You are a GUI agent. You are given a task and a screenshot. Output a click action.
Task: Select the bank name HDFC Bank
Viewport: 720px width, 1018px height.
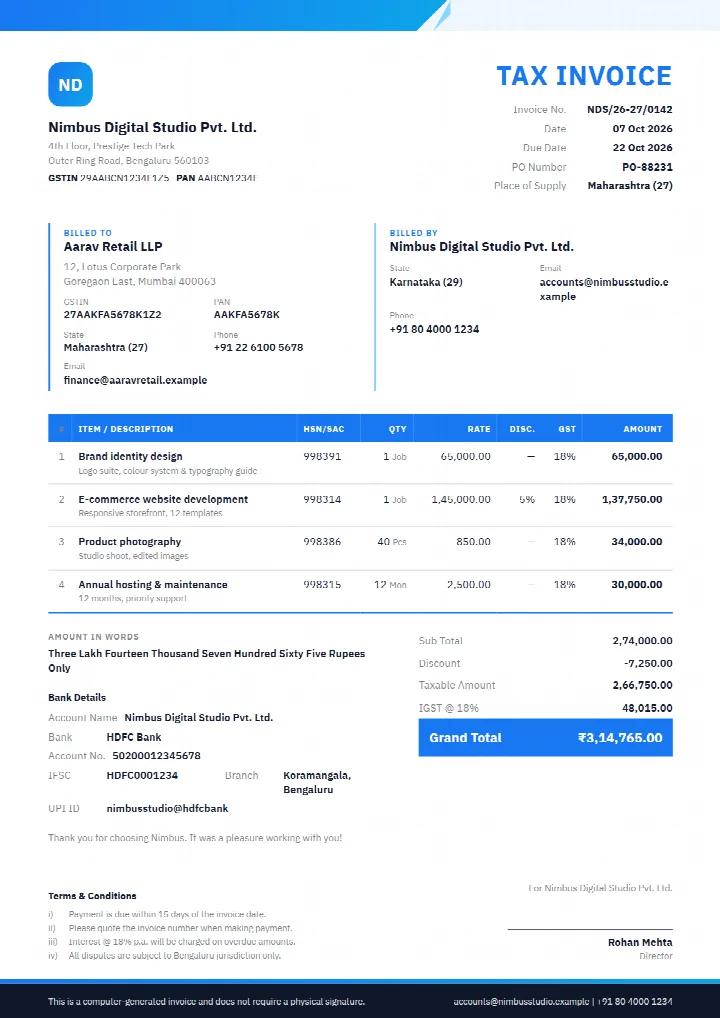click(x=134, y=737)
